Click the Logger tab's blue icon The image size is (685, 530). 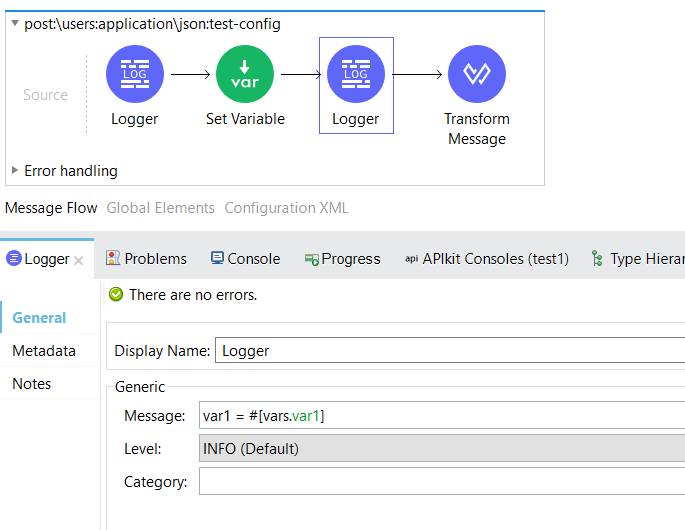14,258
